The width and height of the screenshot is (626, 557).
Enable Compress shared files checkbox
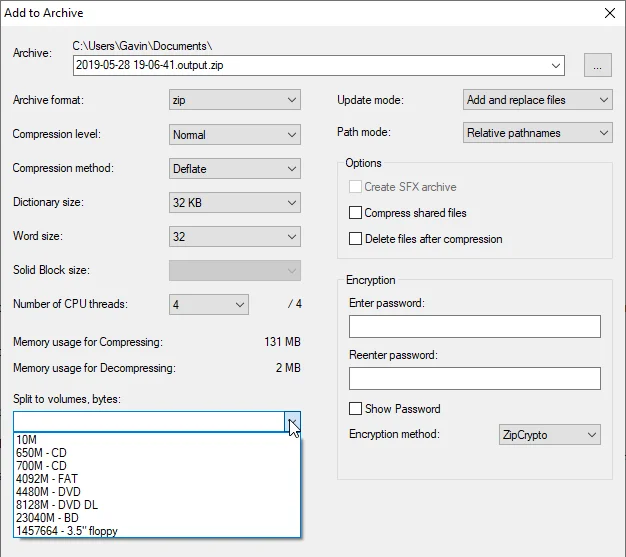[355, 213]
